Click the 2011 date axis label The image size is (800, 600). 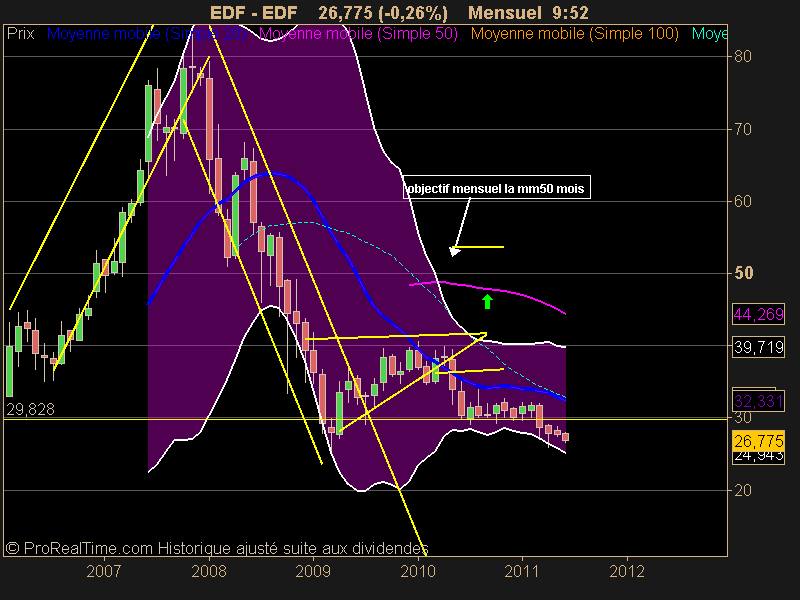tap(522, 571)
